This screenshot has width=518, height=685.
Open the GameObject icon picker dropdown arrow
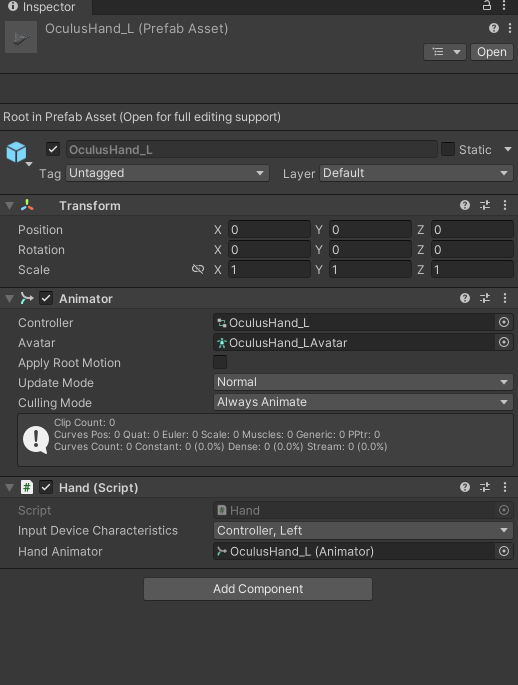pos(29,164)
